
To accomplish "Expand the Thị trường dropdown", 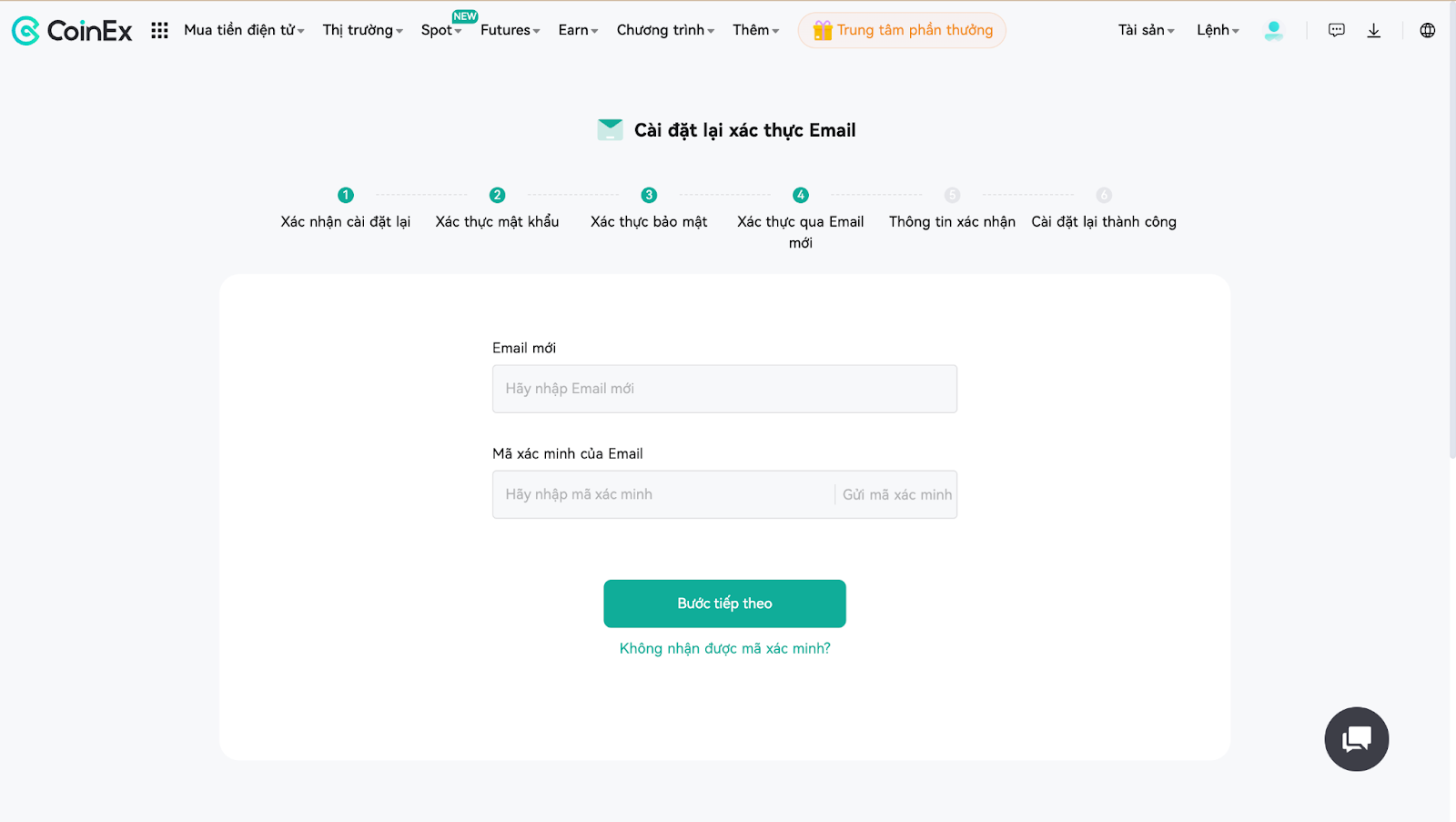I will pos(362,30).
